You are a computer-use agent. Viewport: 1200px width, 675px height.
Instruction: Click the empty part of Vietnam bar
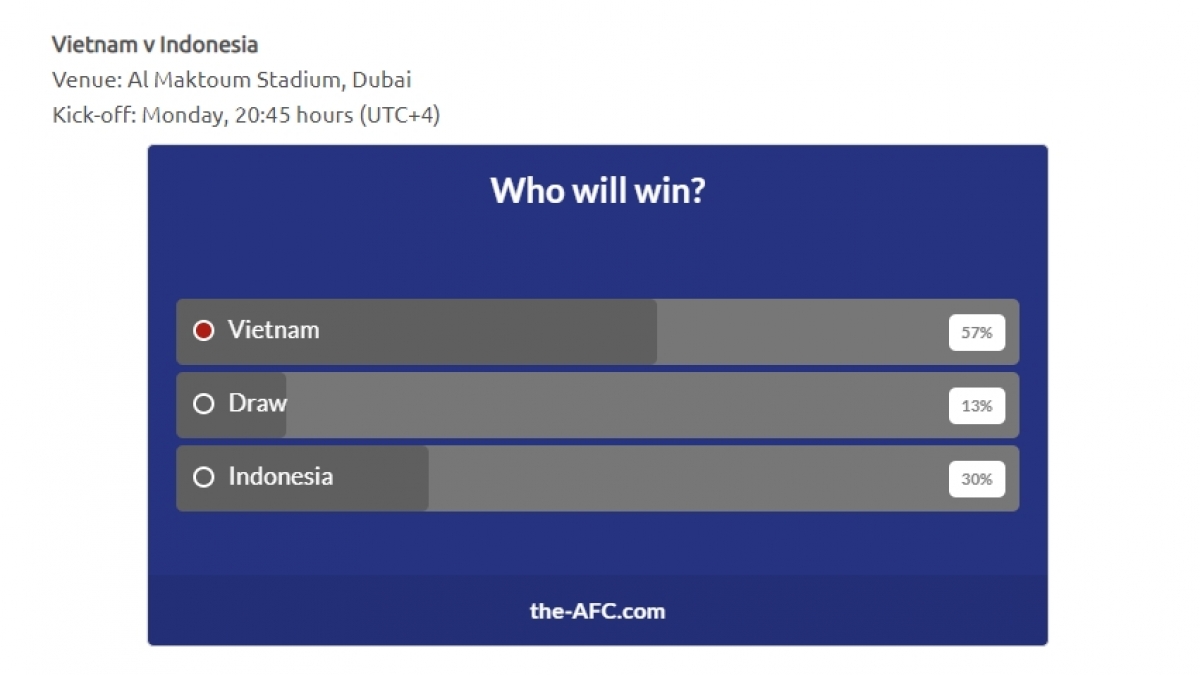point(800,332)
